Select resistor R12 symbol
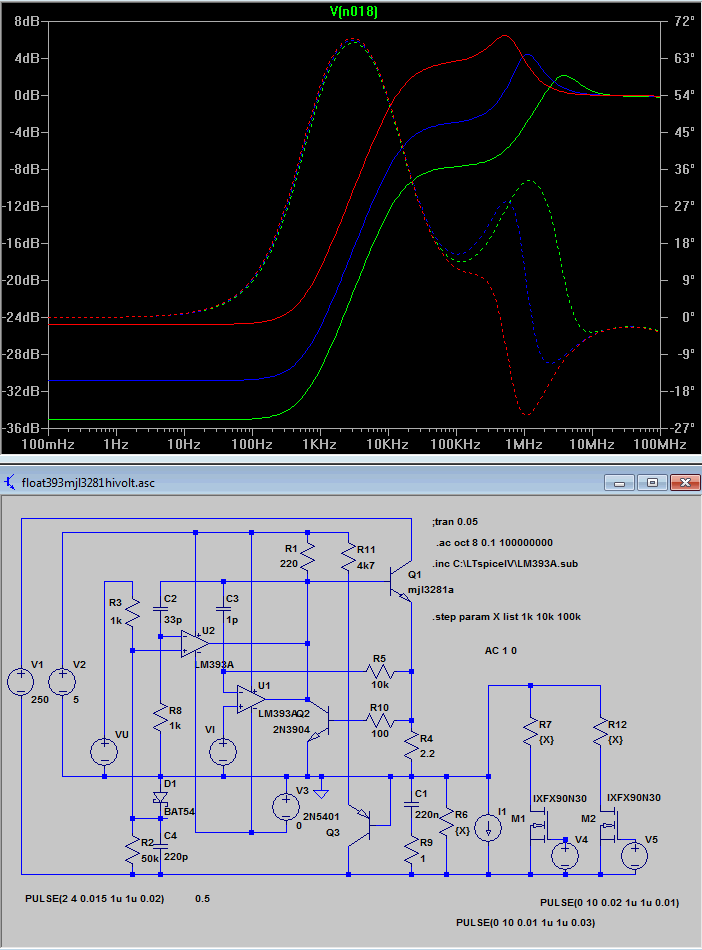Screen dimensions: 702x950 click(600, 731)
